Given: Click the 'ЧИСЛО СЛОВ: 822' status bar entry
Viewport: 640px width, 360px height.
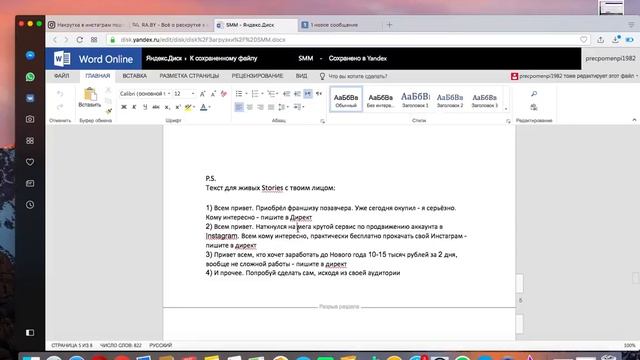Looking at the screenshot, I should coord(121,345).
